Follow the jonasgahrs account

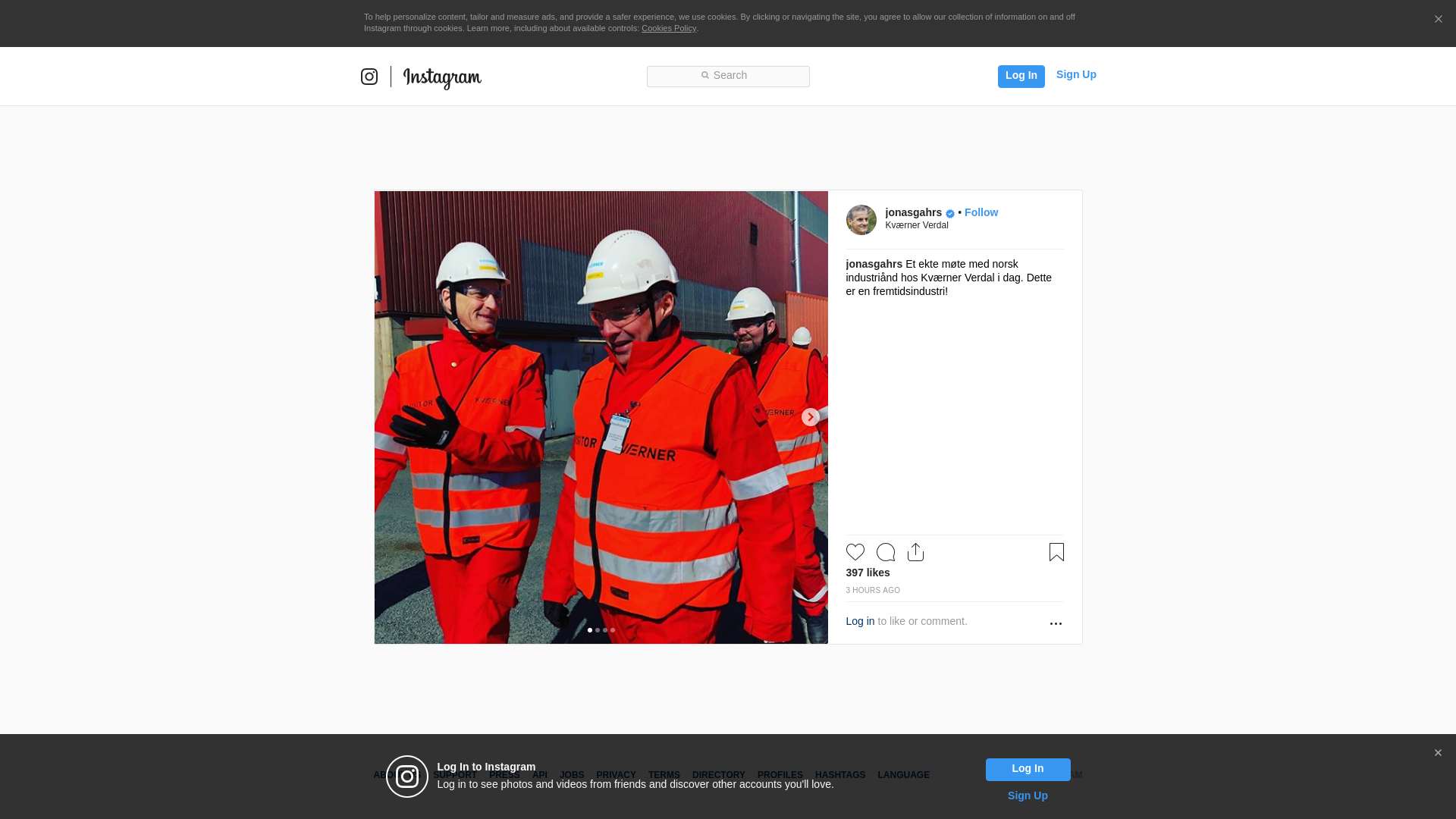click(981, 212)
